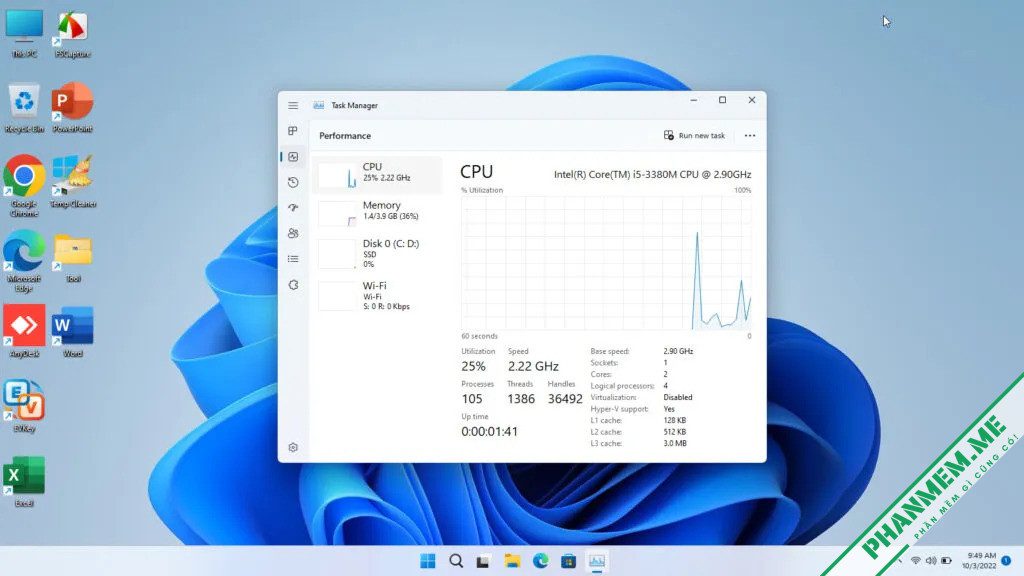Click the 0:00:01:41 up time value
1024x576 pixels.
489,432
